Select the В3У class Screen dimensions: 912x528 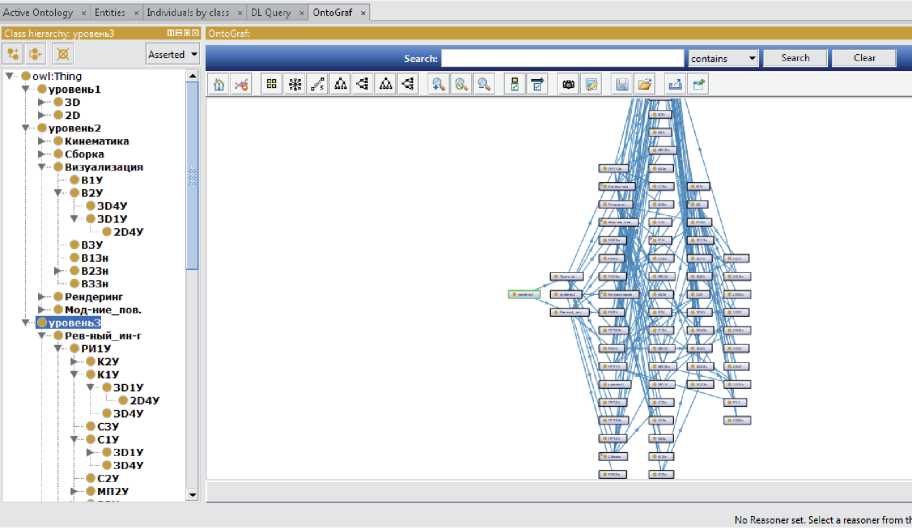86,245
